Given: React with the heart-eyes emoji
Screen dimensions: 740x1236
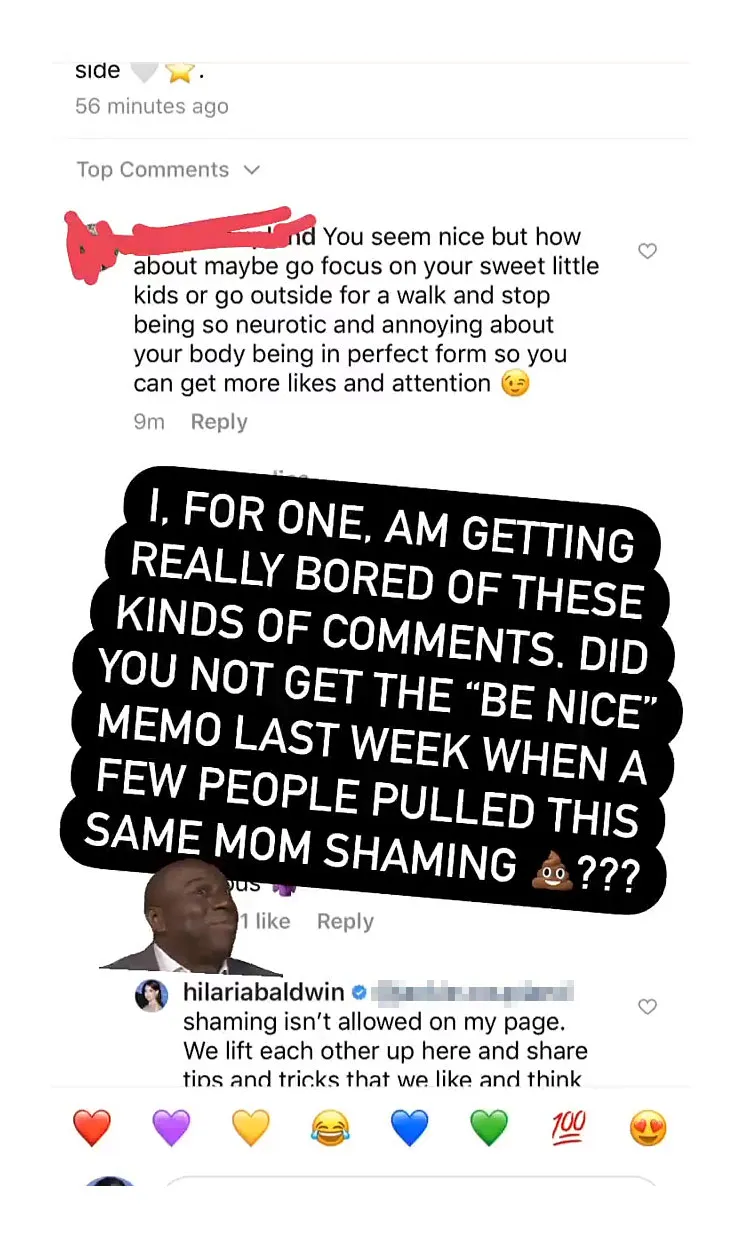Looking at the screenshot, I should tap(647, 1127).
